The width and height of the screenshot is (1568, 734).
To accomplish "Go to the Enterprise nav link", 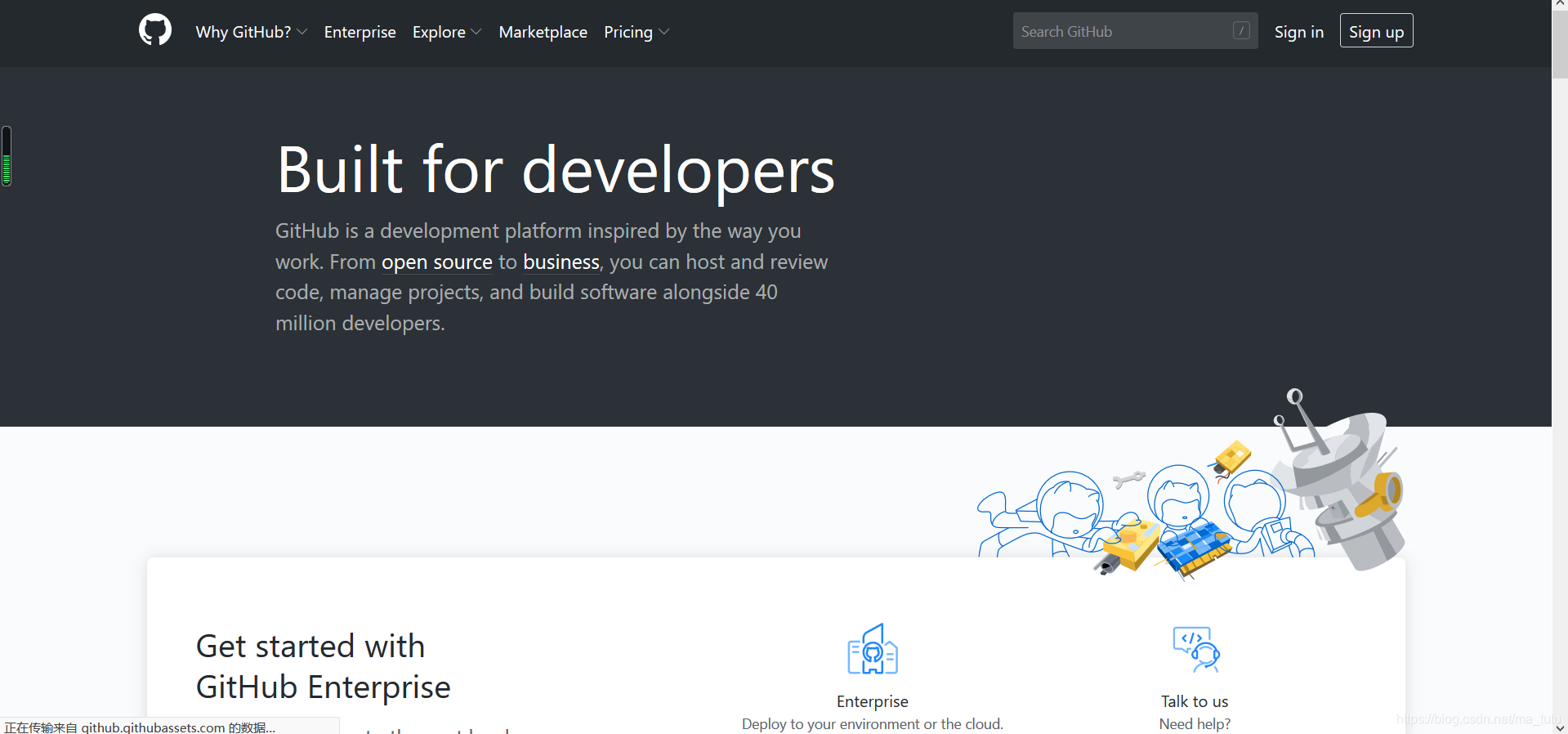I will pos(360,32).
